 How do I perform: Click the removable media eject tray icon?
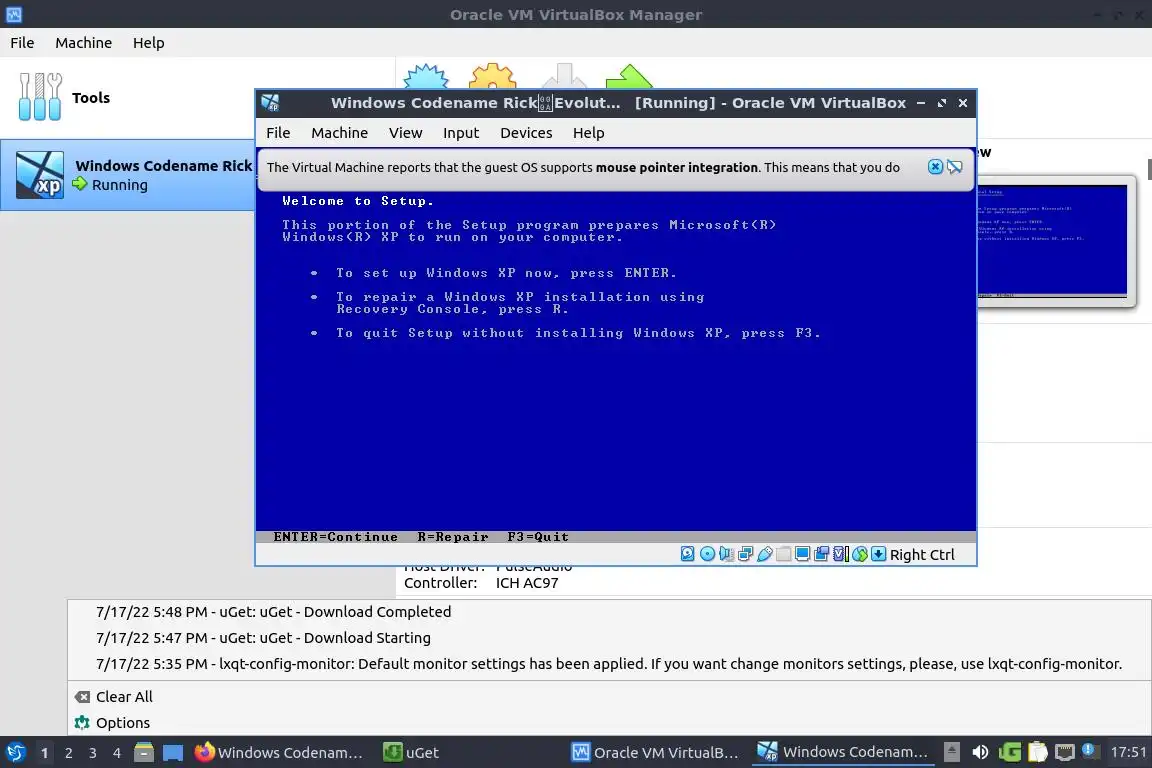tap(951, 752)
